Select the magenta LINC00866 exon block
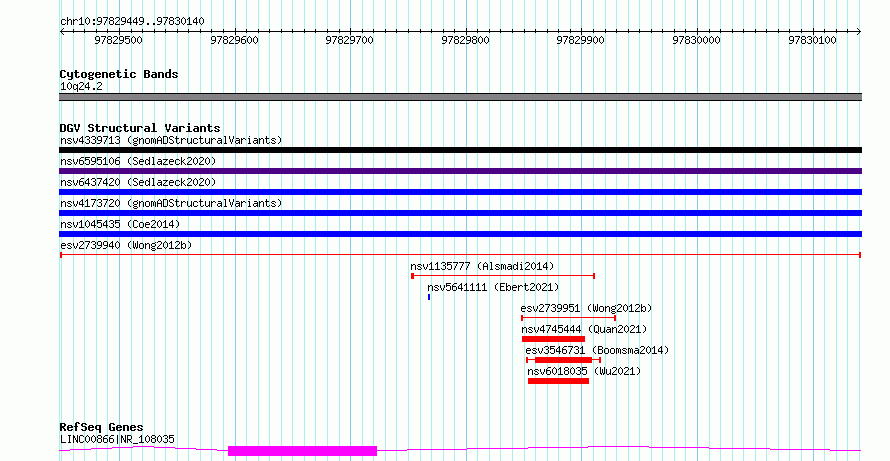The height and width of the screenshot is (461, 890). point(303,451)
